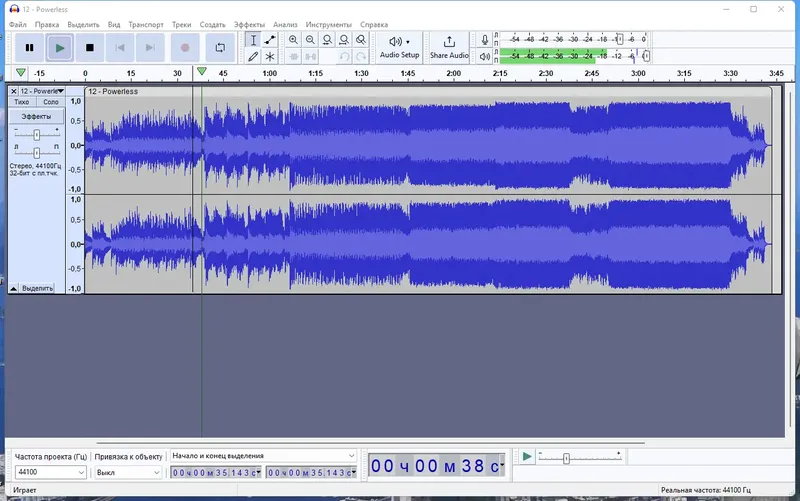Click the Redo arrow icon
The width and height of the screenshot is (800, 501).
pos(361,57)
